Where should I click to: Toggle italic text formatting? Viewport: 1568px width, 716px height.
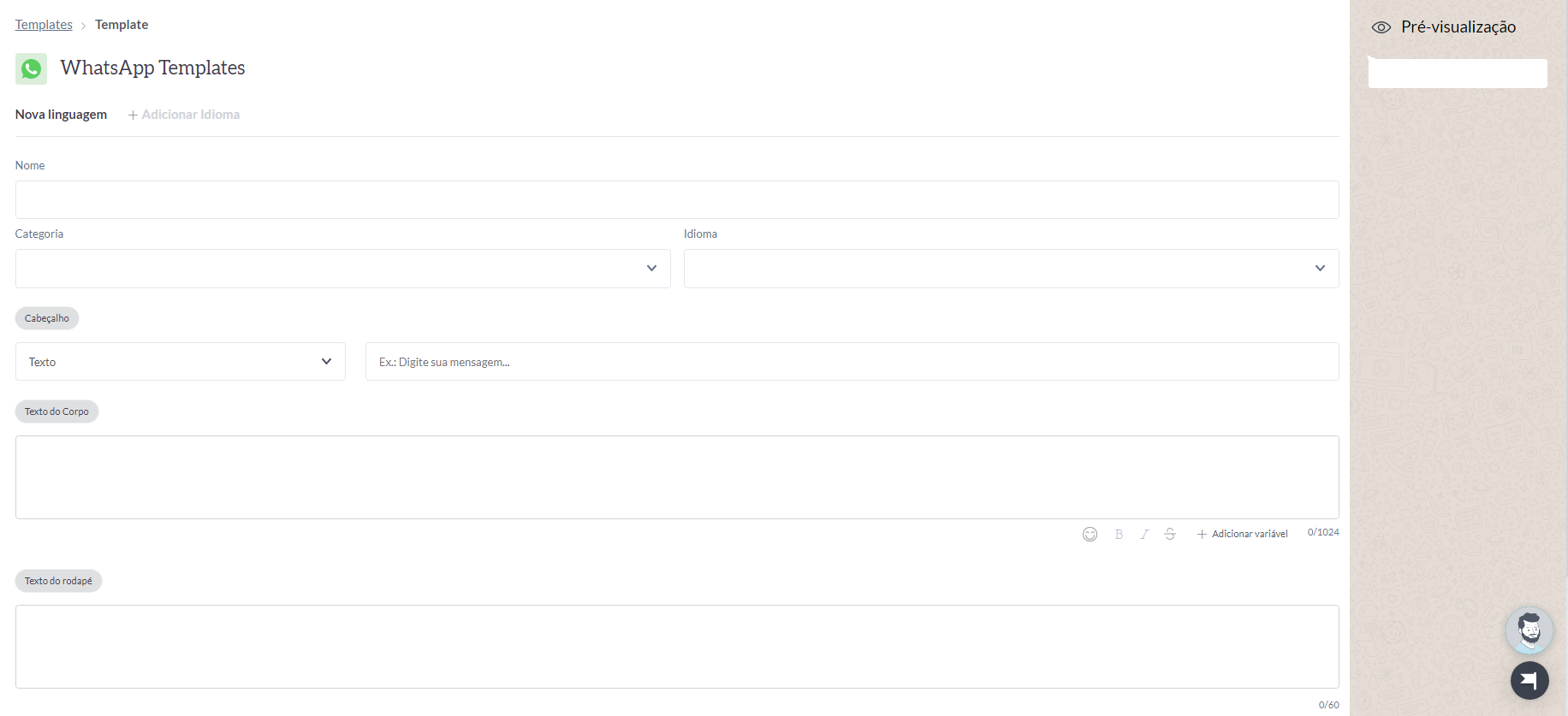[1144, 534]
